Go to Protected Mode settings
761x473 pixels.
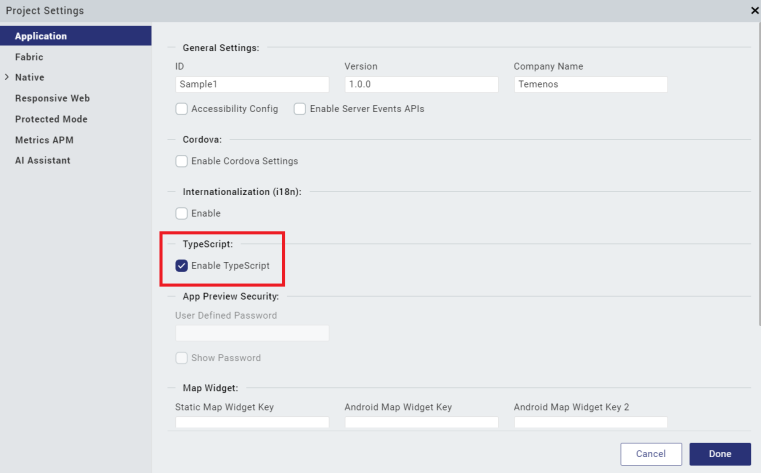pyautogui.click(x=51, y=119)
